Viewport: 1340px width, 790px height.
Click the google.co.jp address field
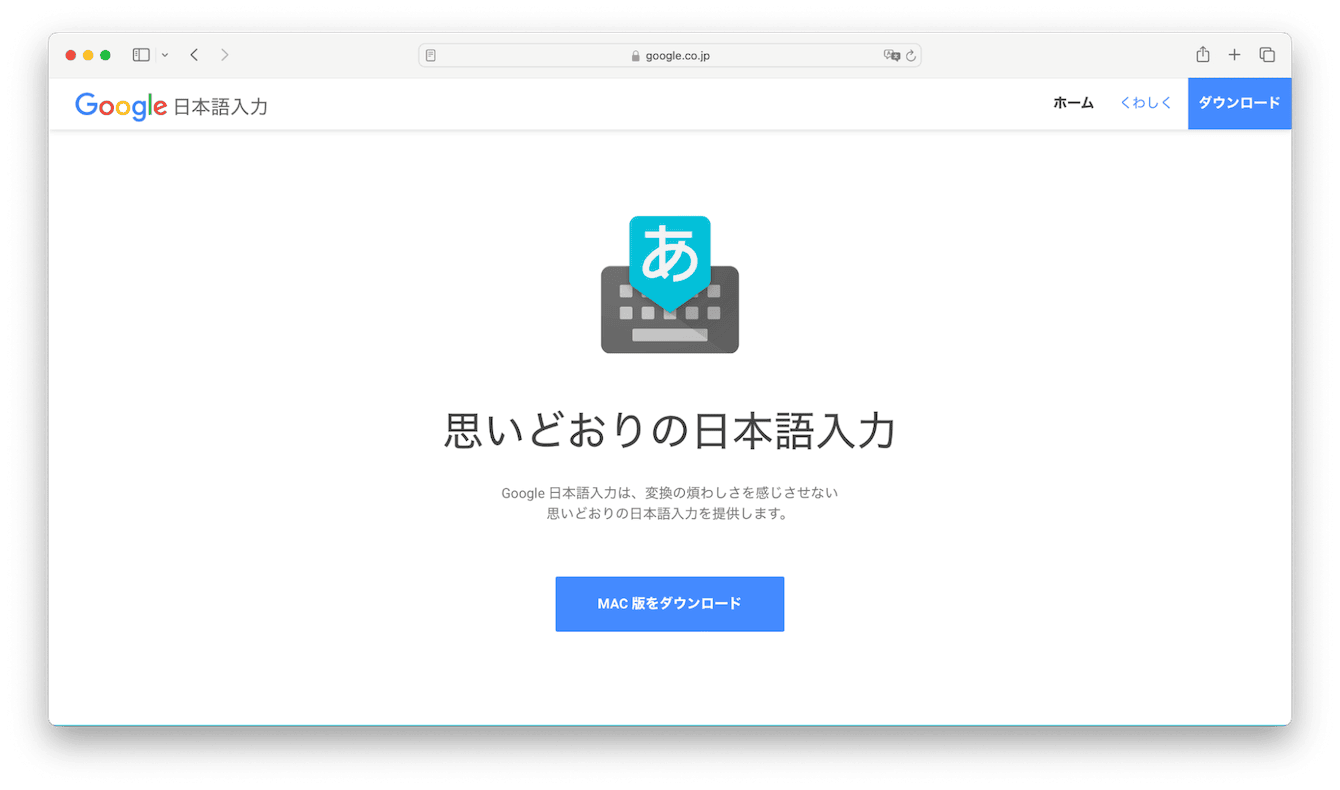669,56
